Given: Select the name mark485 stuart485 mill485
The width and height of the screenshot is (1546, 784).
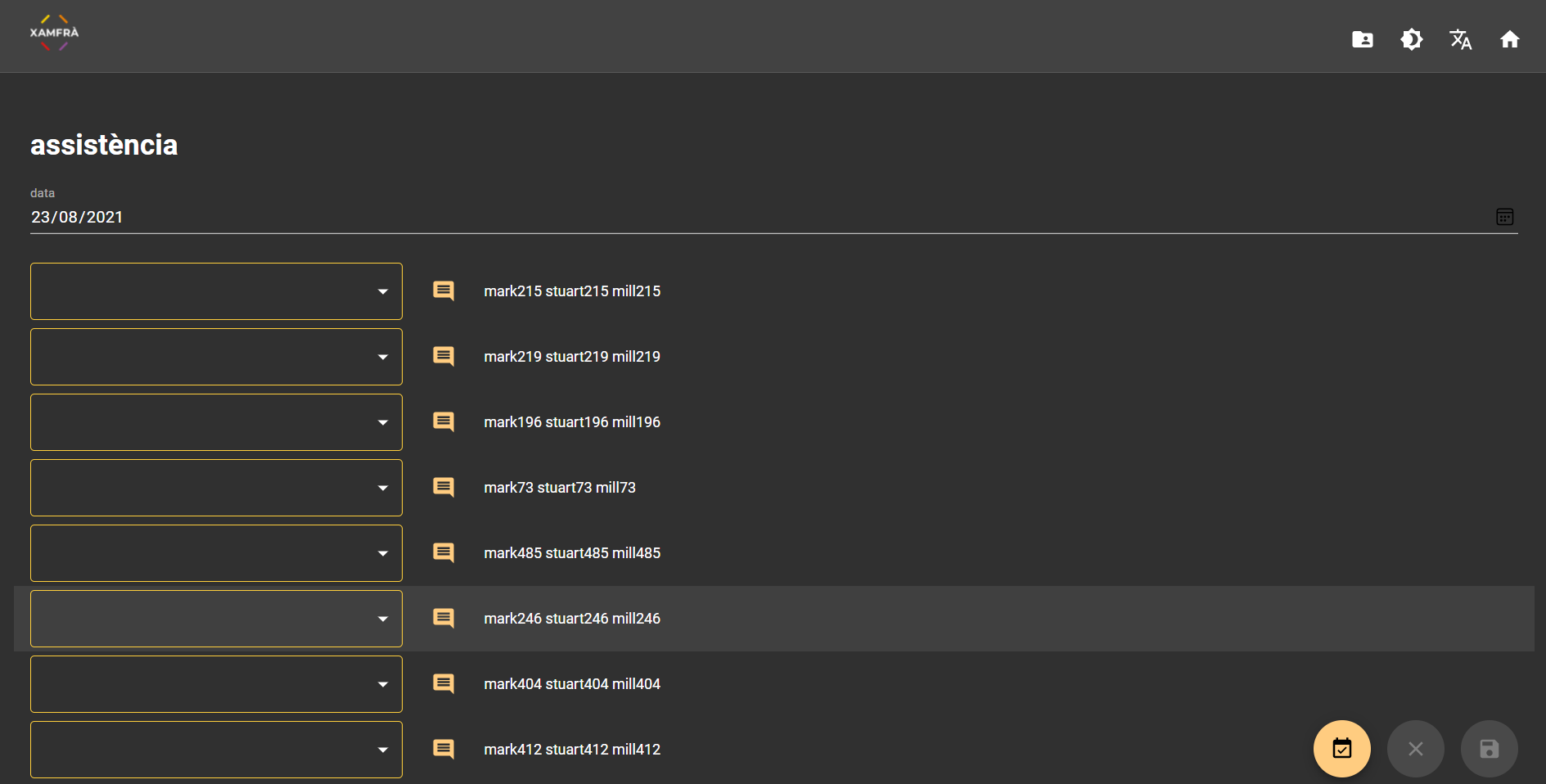Looking at the screenshot, I should click(x=572, y=553).
